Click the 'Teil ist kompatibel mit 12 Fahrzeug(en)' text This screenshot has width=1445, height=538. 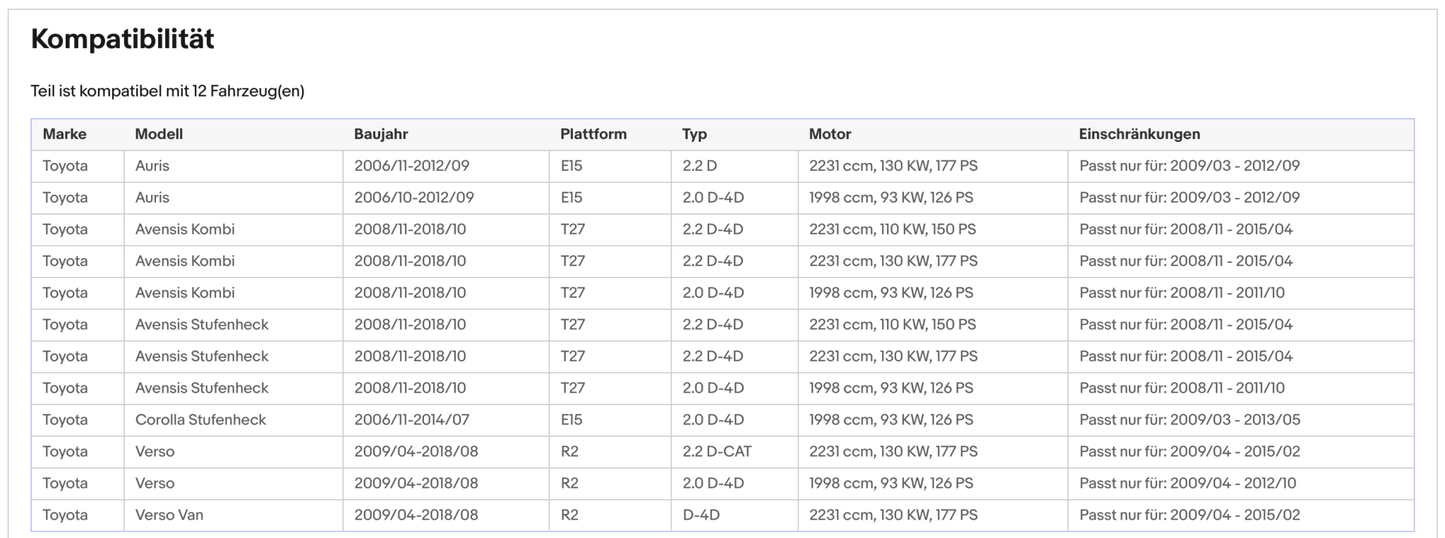pyautogui.click(x=167, y=91)
